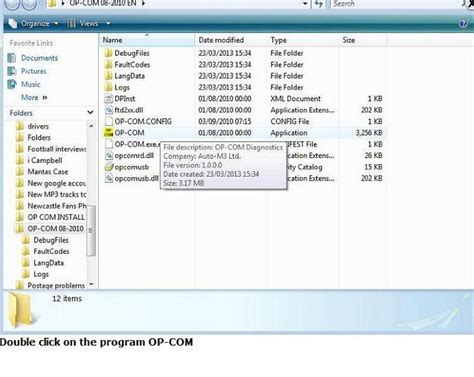Sort by Date modified column header

tap(231, 40)
